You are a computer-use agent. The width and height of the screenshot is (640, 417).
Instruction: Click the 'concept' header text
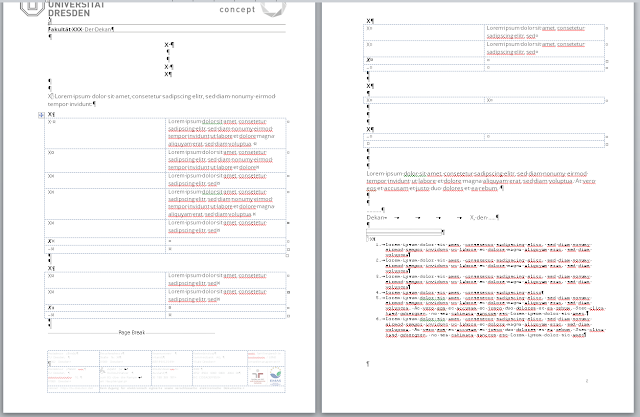click(237, 9)
